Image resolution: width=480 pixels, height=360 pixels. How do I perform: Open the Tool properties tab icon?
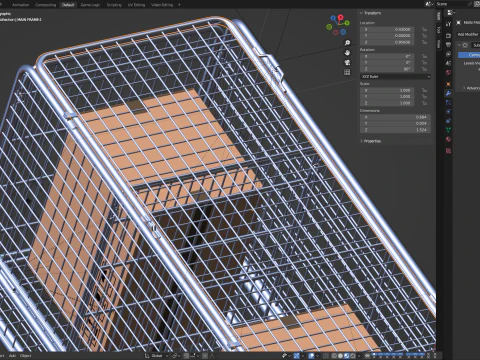click(x=448, y=24)
